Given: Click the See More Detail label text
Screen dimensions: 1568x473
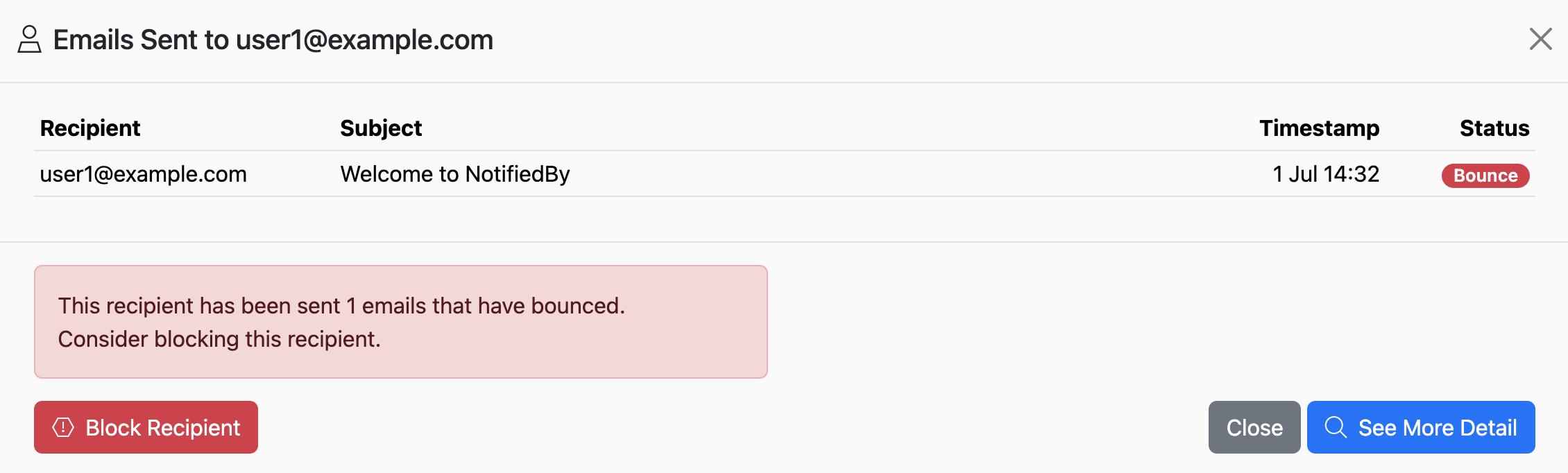Looking at the screenshot, I should 1438,428.
